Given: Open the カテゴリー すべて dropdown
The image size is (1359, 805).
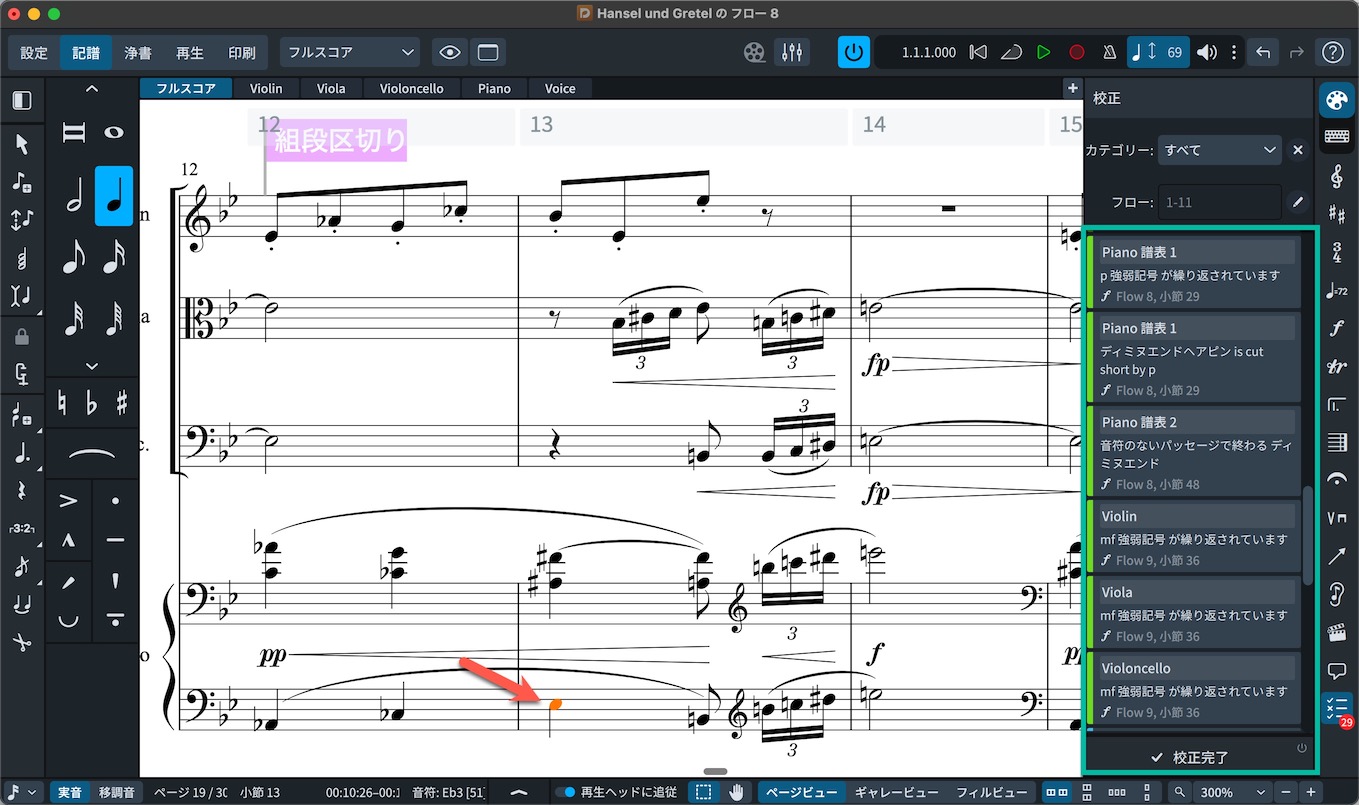Looking at the screenshot, I should click(x=1219, y=150).
